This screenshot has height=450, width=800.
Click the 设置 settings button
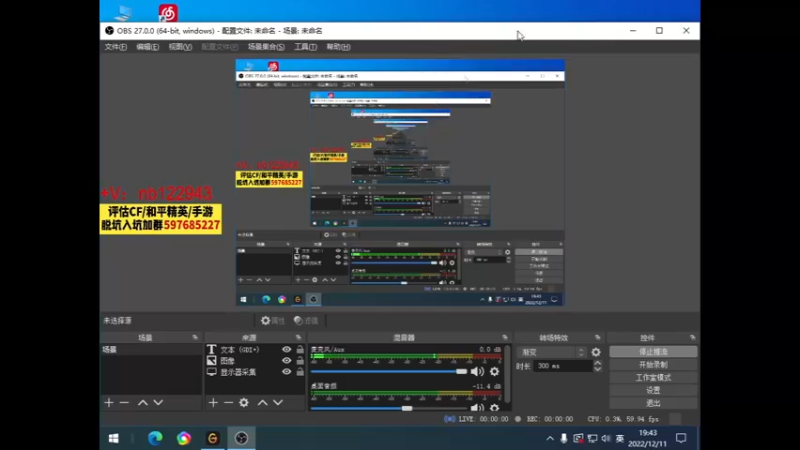[x=653, y=390]
